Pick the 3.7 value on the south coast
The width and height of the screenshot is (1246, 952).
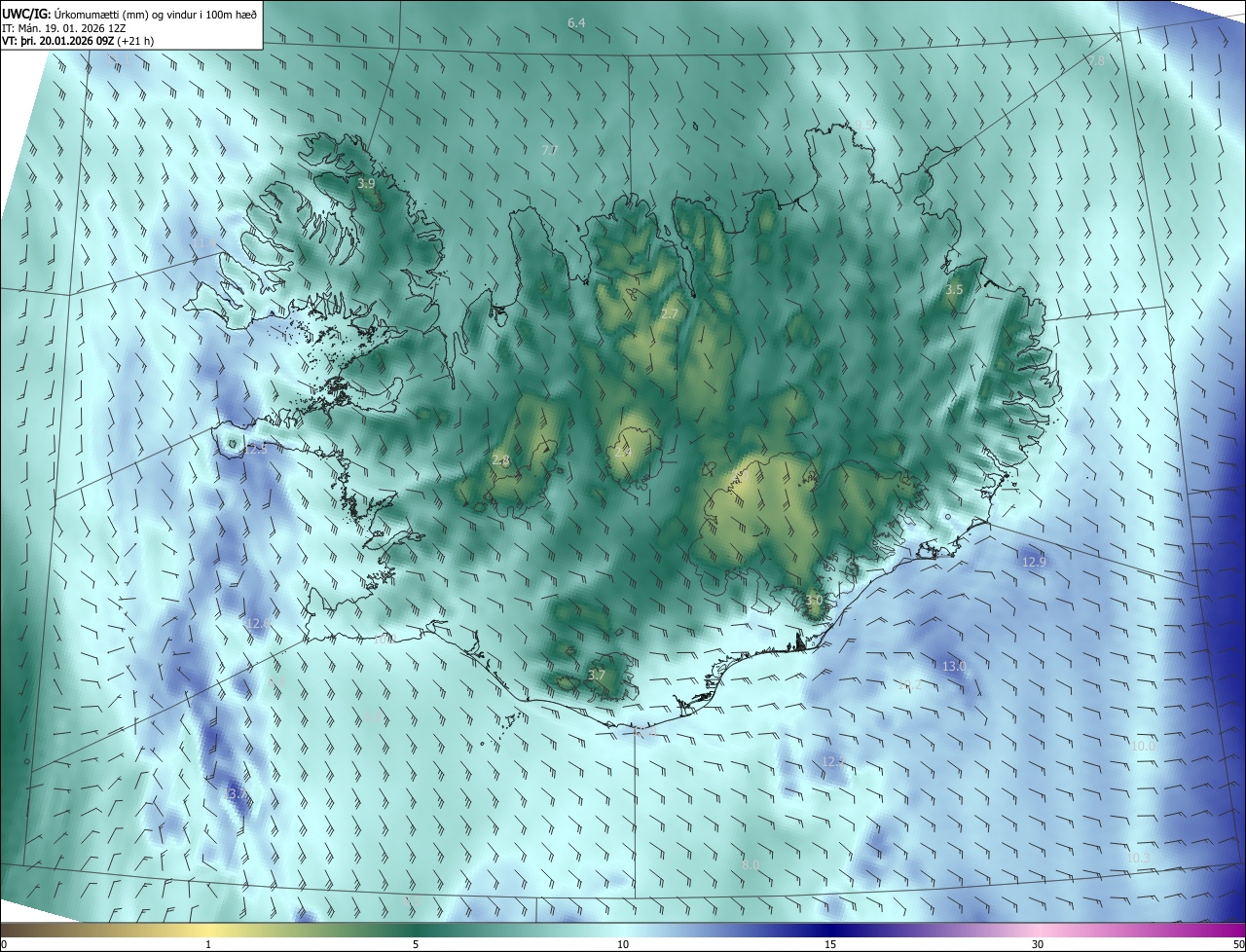click(x=597, y=675)
